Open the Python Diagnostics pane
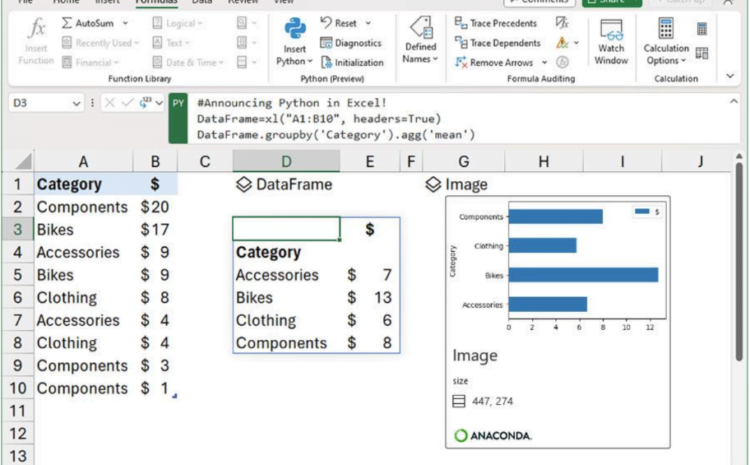Viewport: 750px width, 465px height. 351,43
